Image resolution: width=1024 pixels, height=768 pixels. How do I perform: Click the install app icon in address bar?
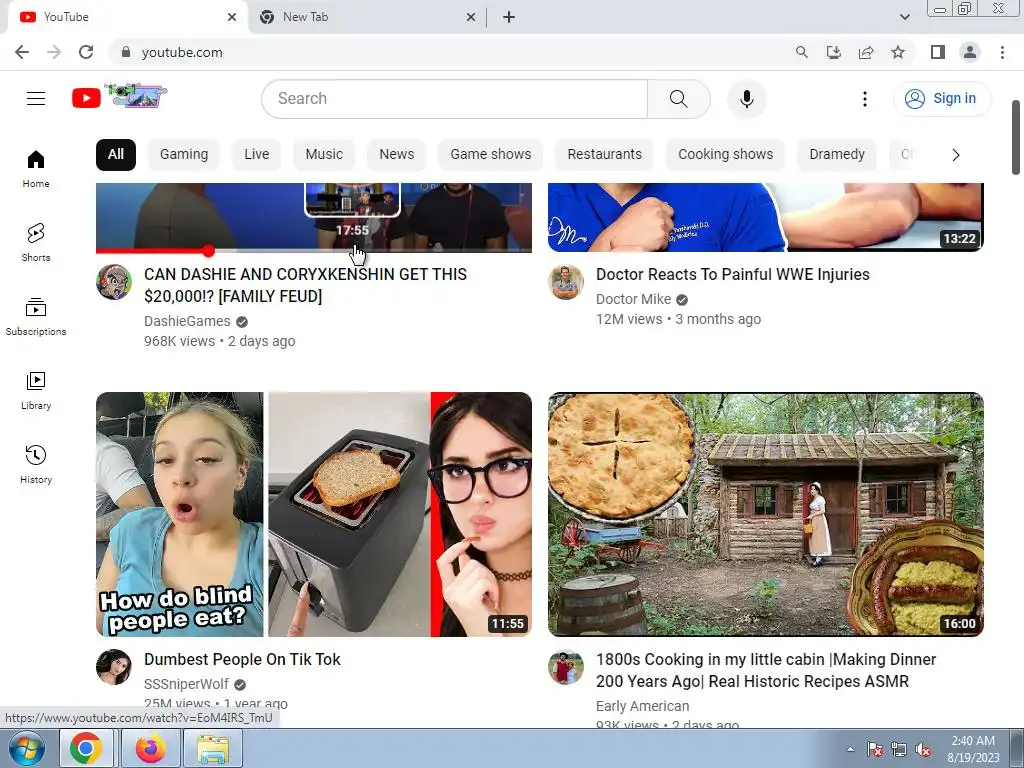(x=834, y=52)
